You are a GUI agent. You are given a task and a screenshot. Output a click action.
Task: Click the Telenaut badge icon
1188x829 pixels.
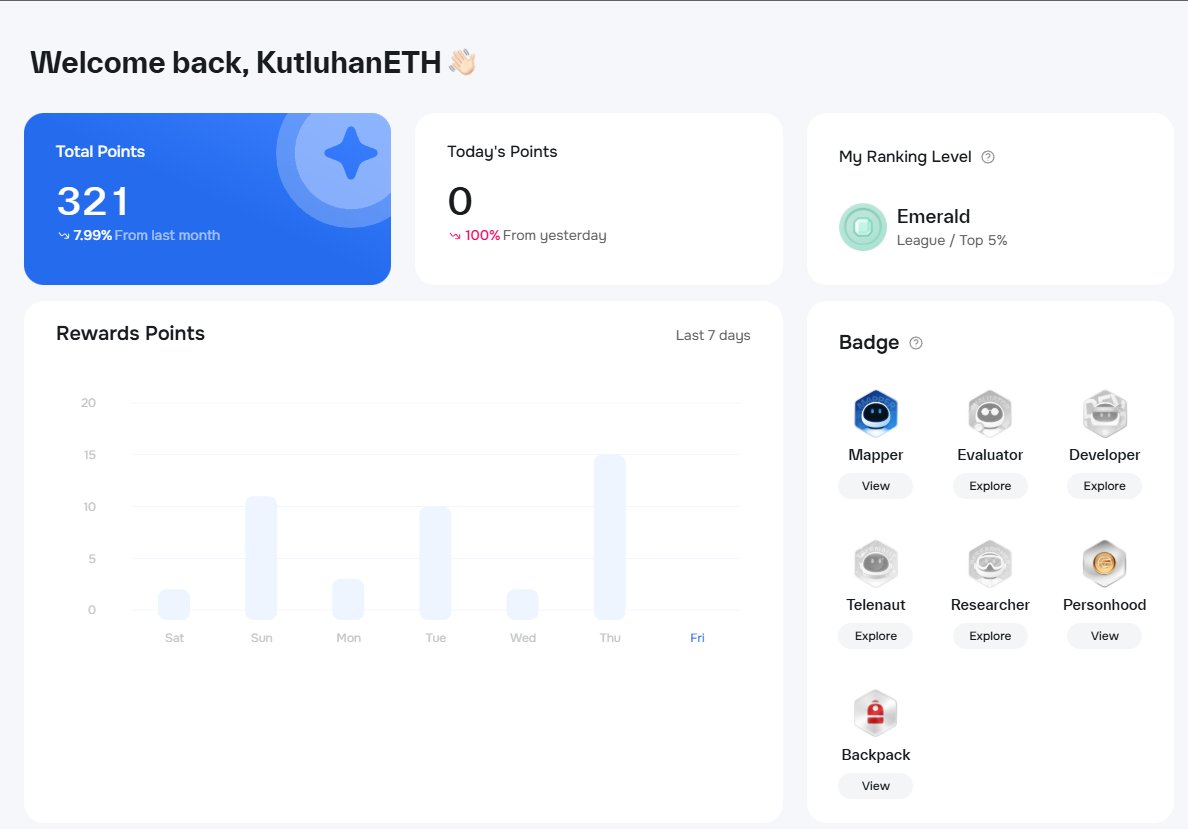click(x=876, y=564)
